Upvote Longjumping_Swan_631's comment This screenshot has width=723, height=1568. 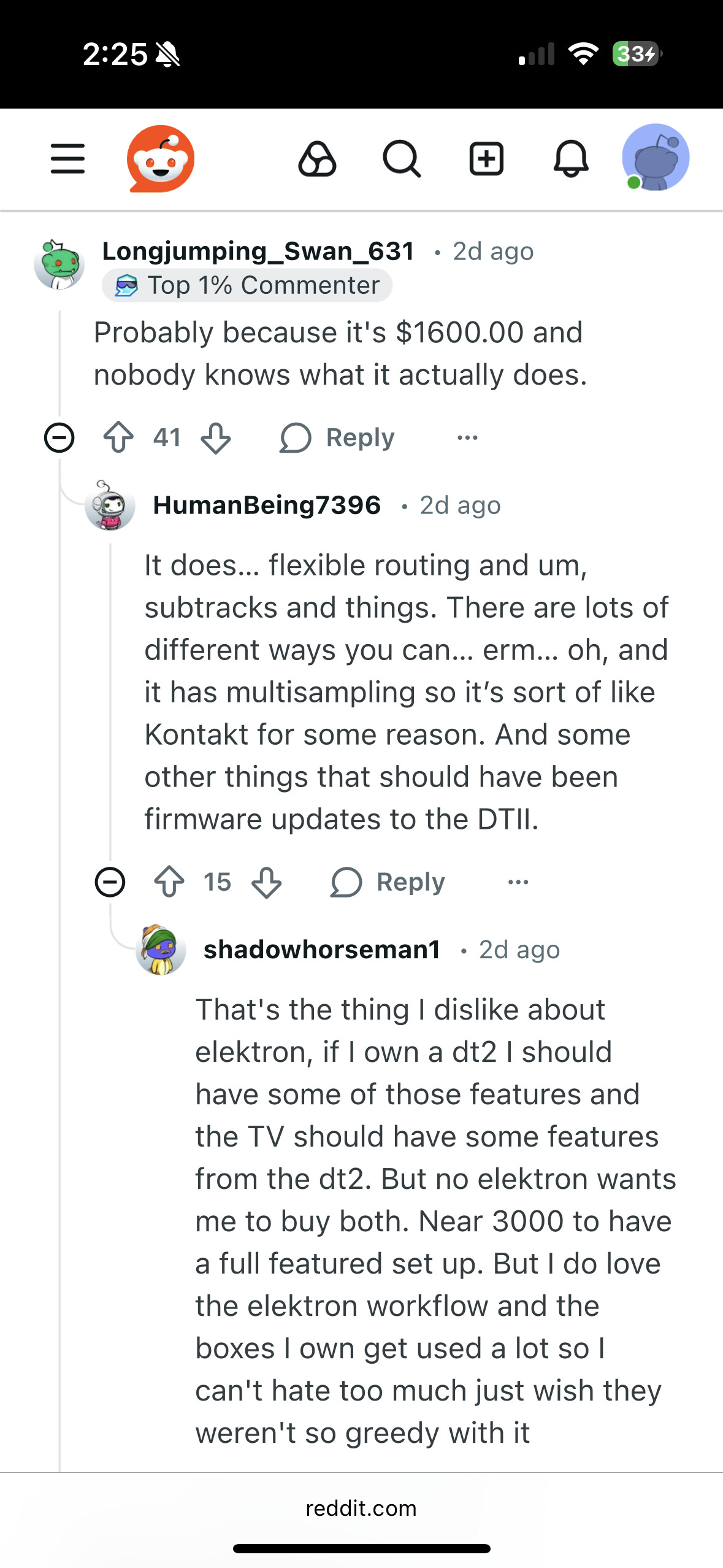[x=118, y=437]
